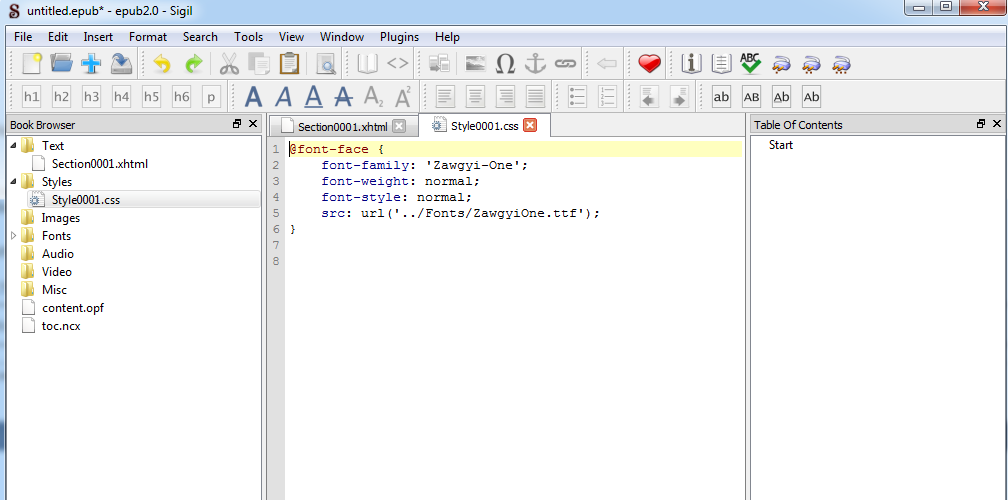Toggle Underline formatting A icon

tap(314, 97)
